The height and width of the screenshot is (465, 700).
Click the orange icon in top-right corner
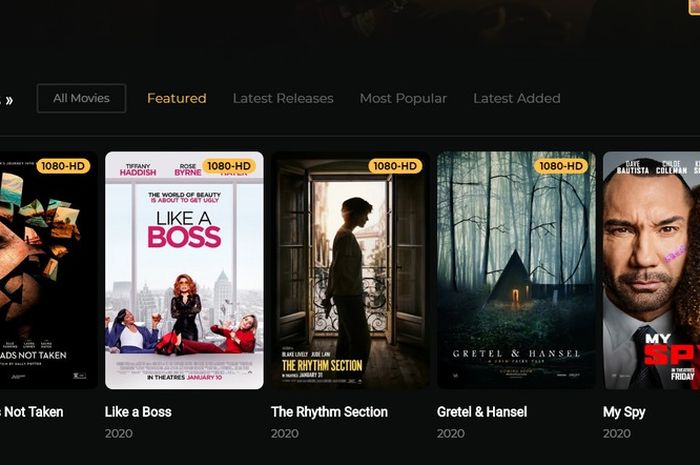[x=695, y=7]
